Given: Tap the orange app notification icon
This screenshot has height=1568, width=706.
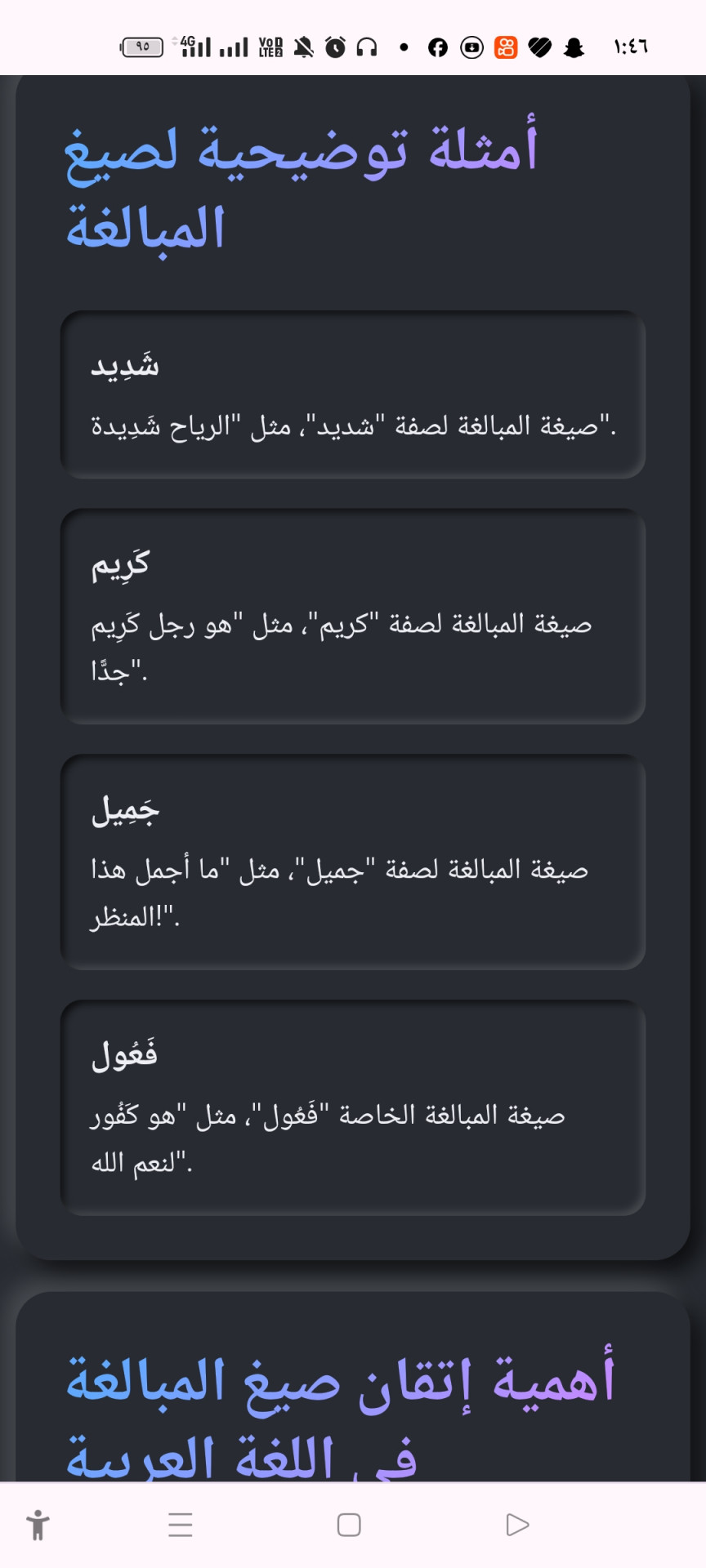Looking at the screenshot, I should (x=506, y=47).
